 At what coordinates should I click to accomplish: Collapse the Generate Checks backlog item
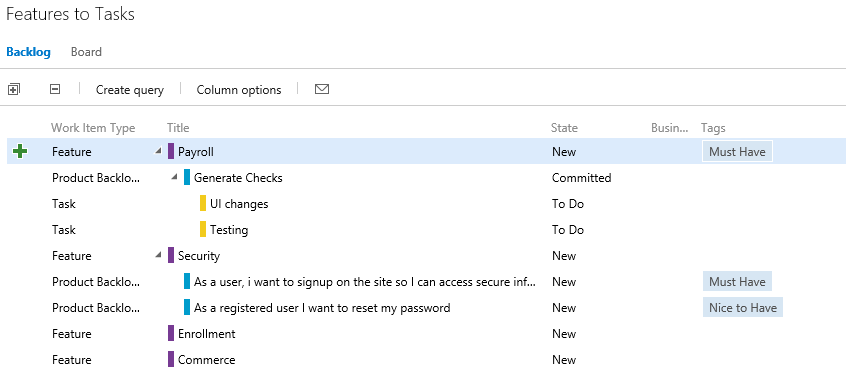174,177
